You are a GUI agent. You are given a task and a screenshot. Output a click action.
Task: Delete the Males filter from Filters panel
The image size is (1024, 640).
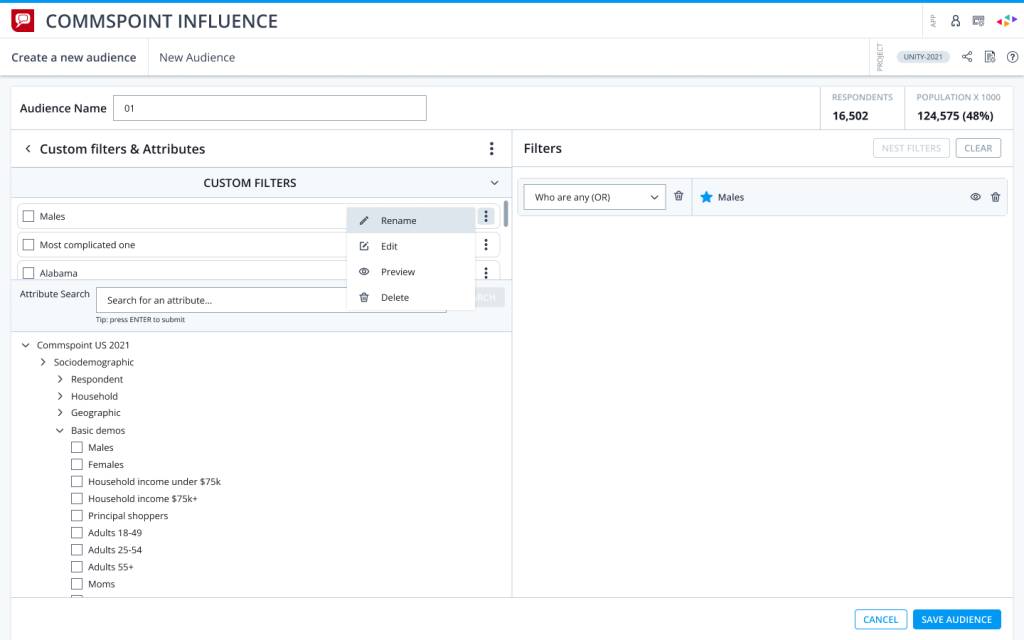pos(995,197)
